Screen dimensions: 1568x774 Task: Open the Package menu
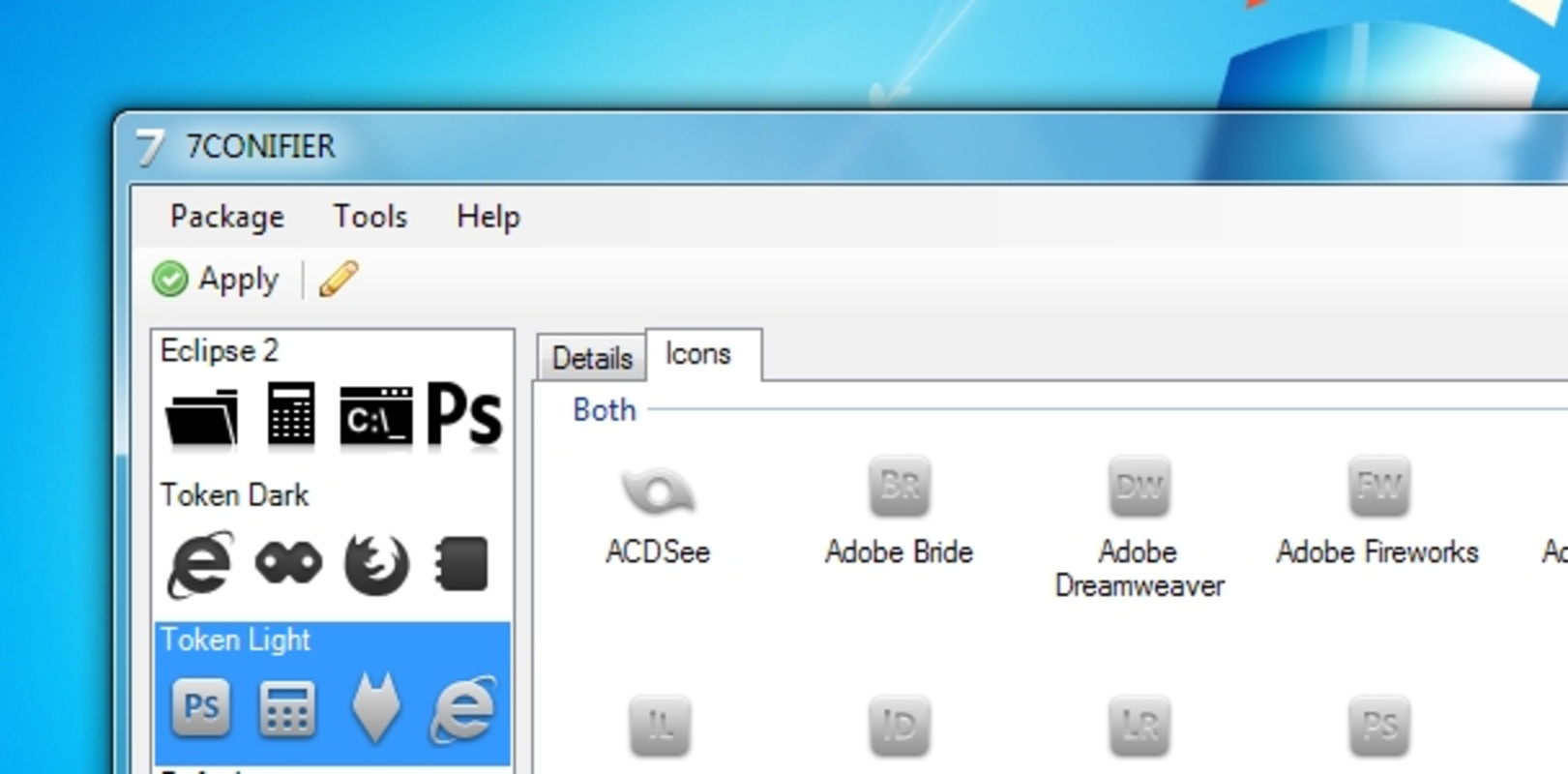[227, 217]
